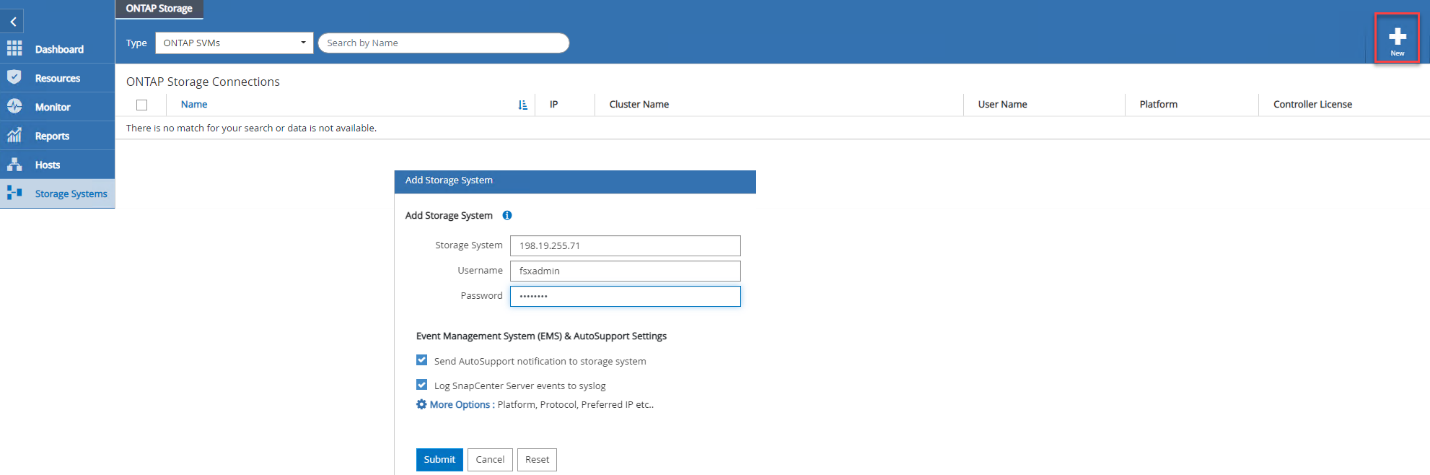Open Dashboard from the sidebar

pos(58,49)
